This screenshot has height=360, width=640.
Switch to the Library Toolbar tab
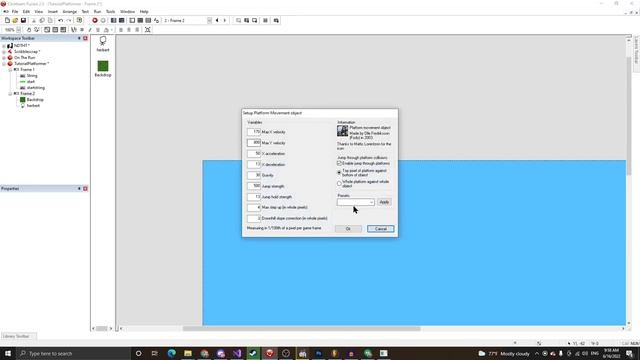coord(16,336)
